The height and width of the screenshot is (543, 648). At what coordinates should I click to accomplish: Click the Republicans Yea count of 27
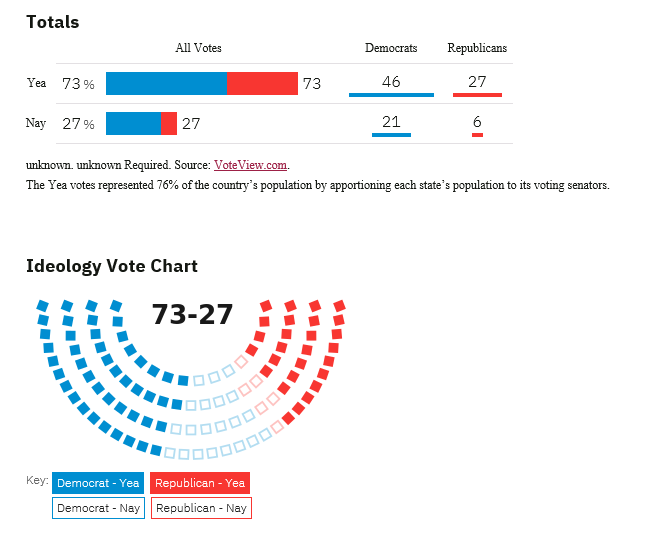(x=477, y=82)
